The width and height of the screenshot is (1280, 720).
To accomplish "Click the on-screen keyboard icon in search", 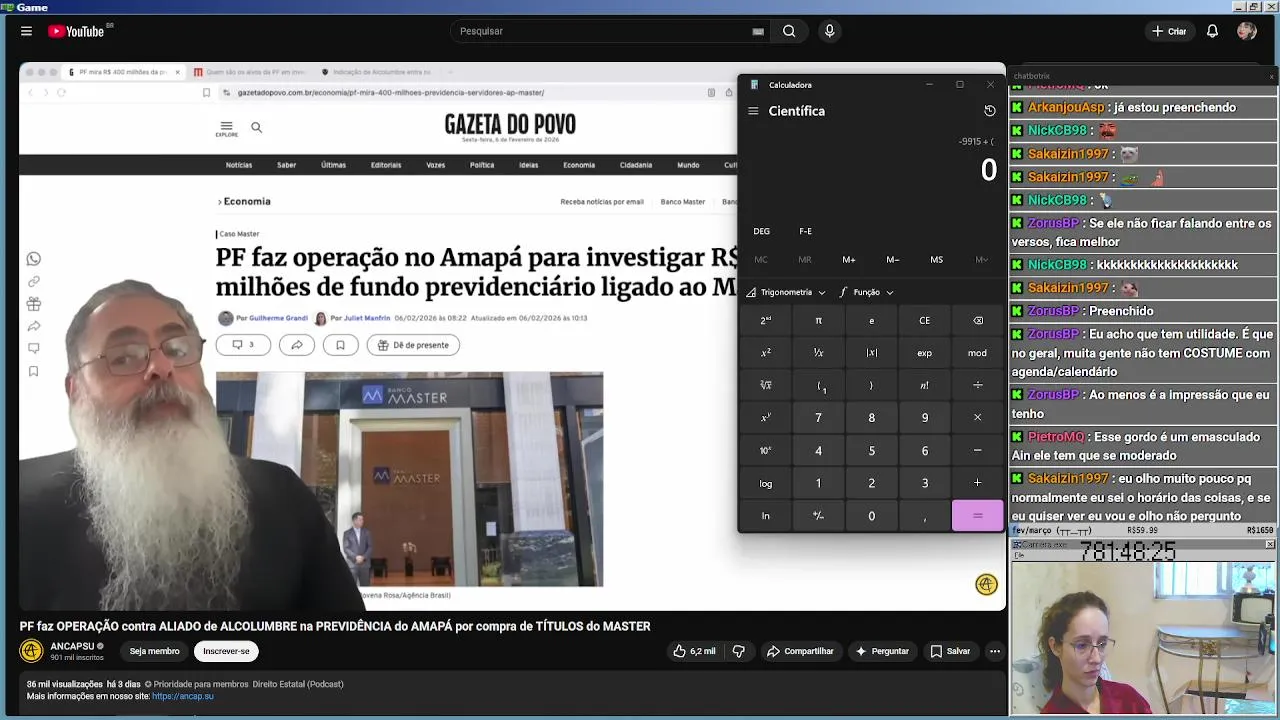I will pyautogui.click(x=758, y=32).
